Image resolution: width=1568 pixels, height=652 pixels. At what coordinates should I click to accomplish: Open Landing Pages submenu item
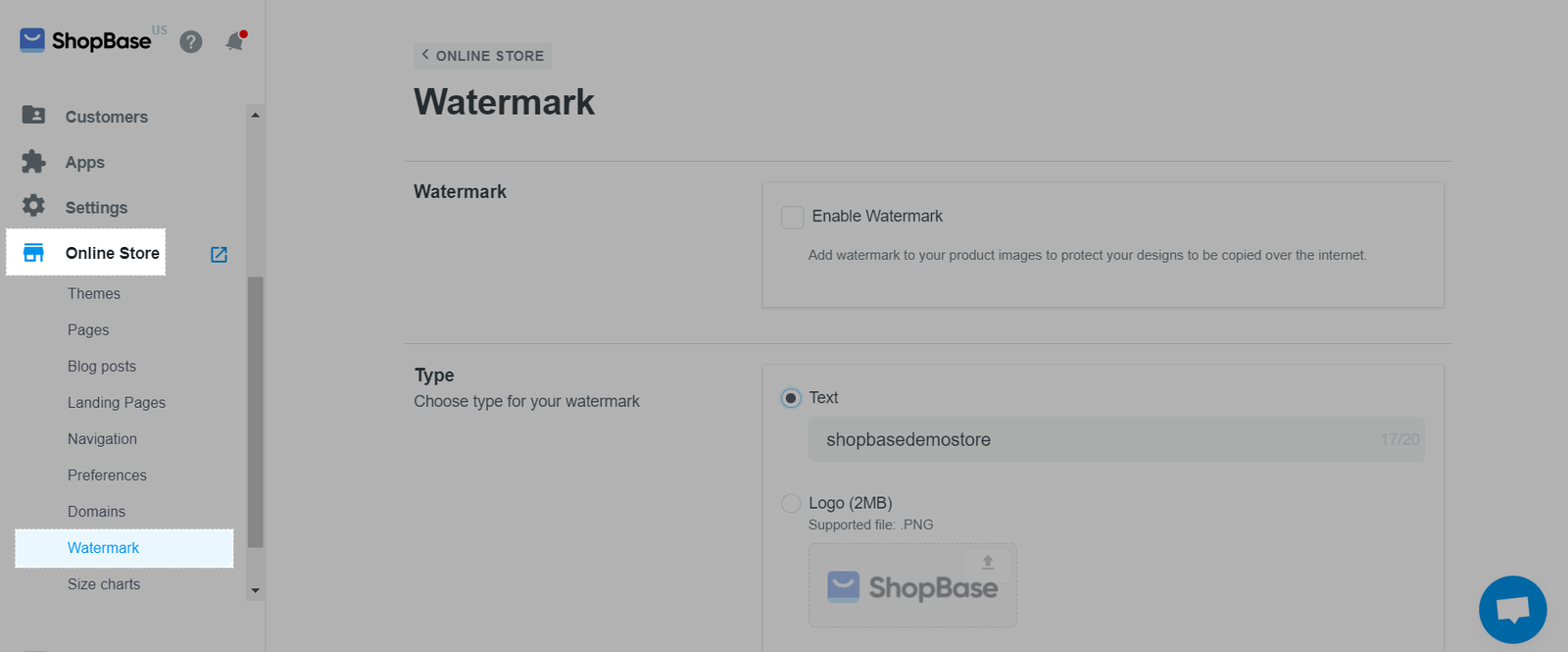[117, 402]
